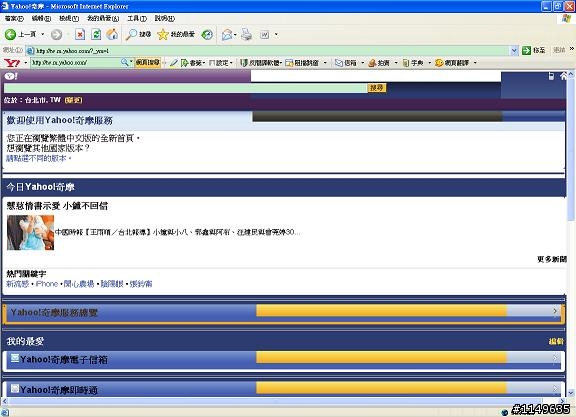Open the 說明(H) menu

(x=165, y=18)
